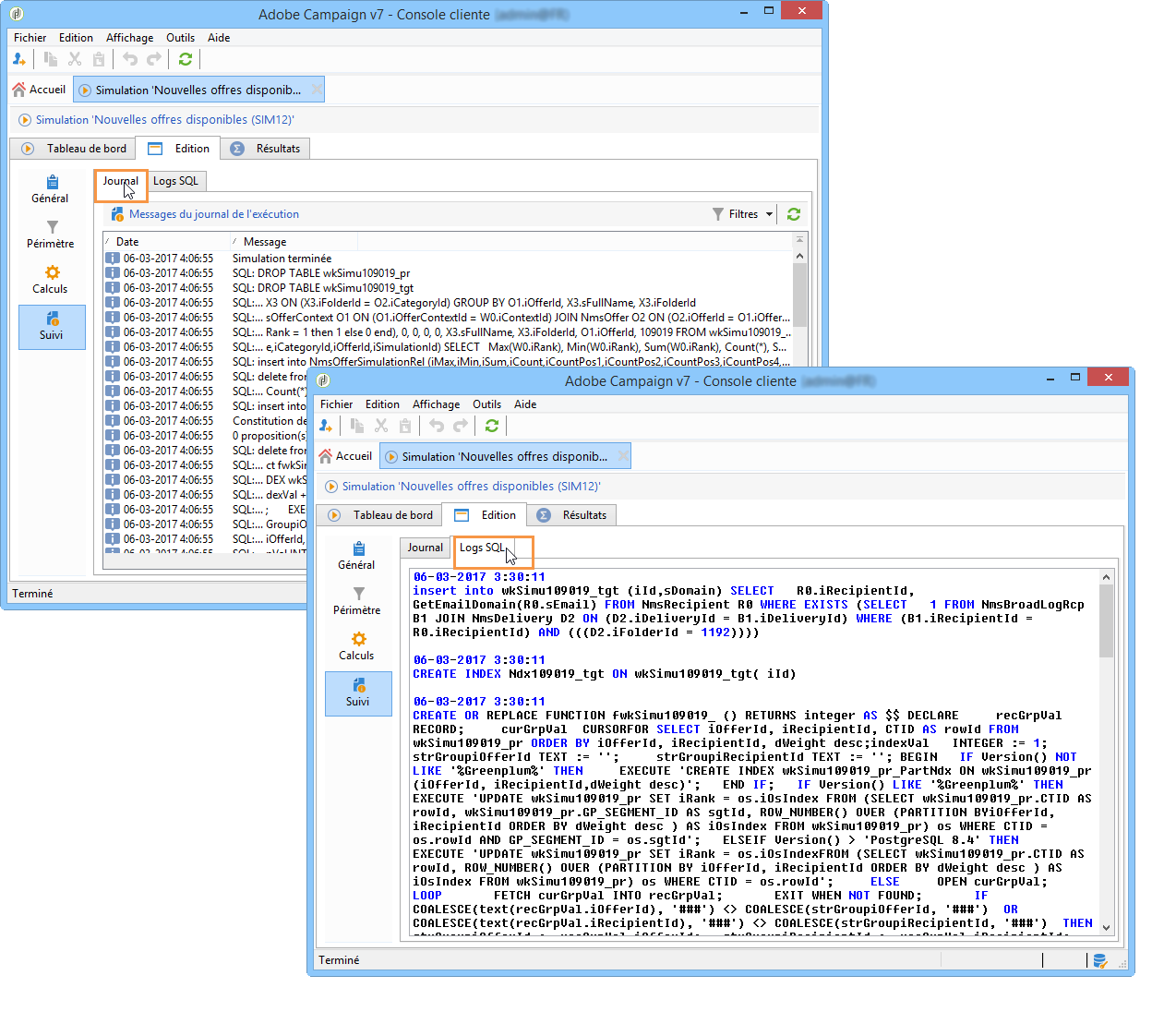Open Périmètre filter section in back window

tap(51, 235)
